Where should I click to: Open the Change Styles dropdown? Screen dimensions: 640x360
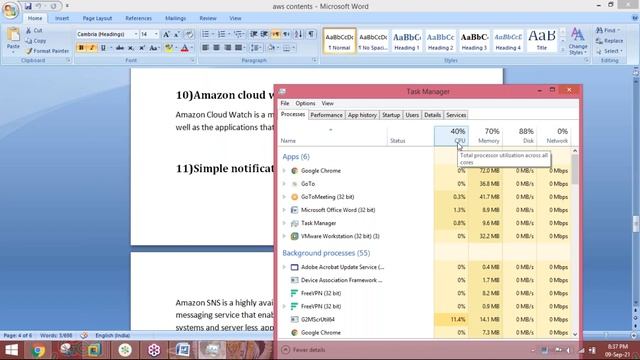[x=578, y=41]
